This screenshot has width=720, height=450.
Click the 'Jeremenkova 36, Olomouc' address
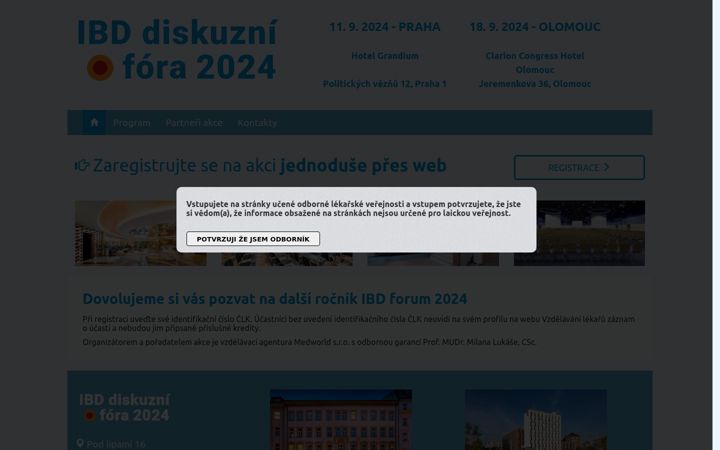point(535,84)
